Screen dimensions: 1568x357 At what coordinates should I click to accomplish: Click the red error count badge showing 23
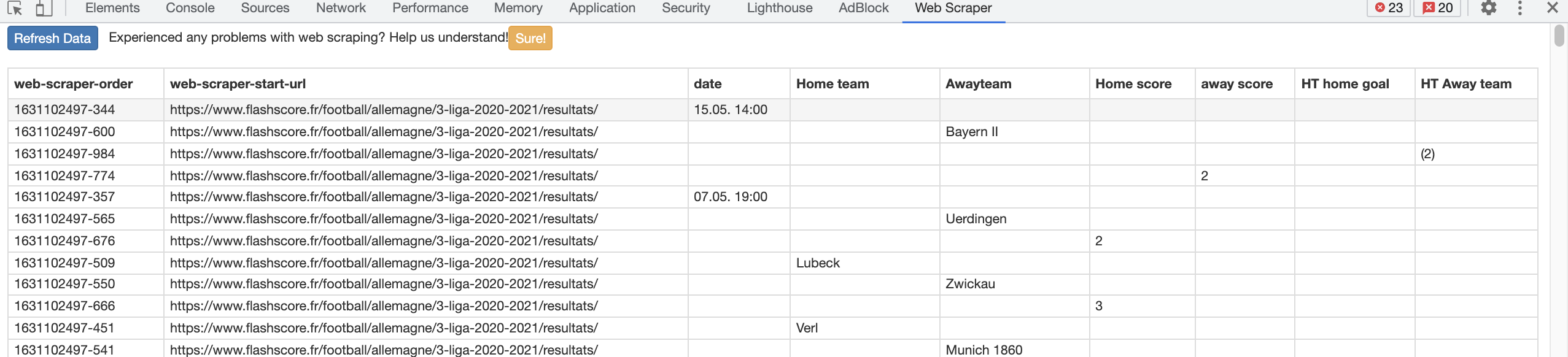coord(1389,8)
